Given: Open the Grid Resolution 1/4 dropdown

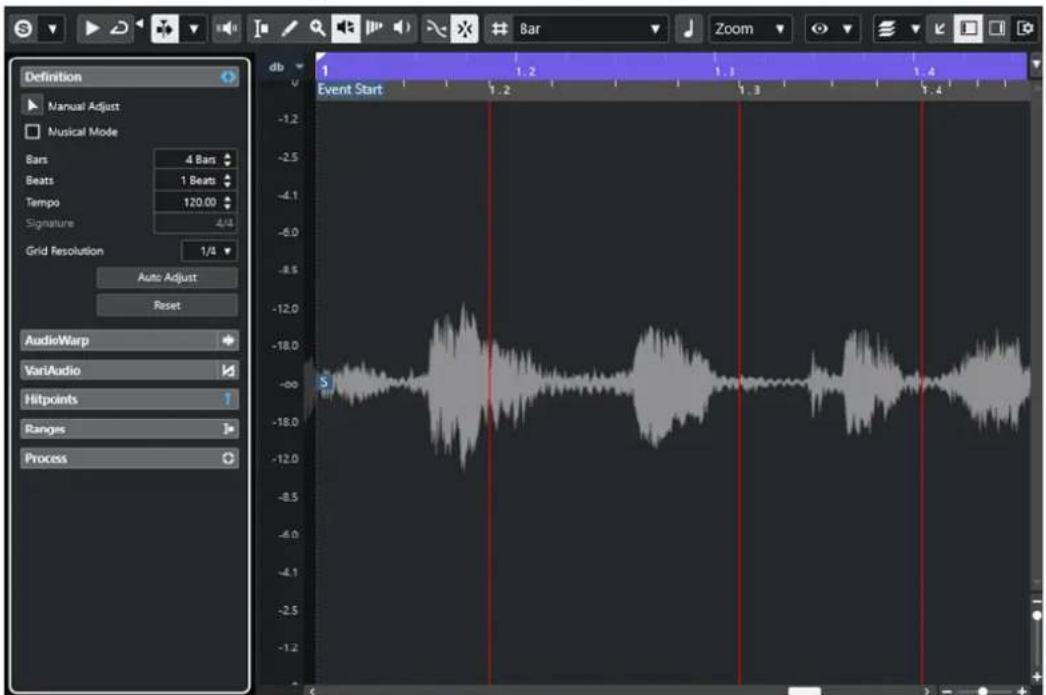Looking at the screenshot, I should [x=209, y=251].
